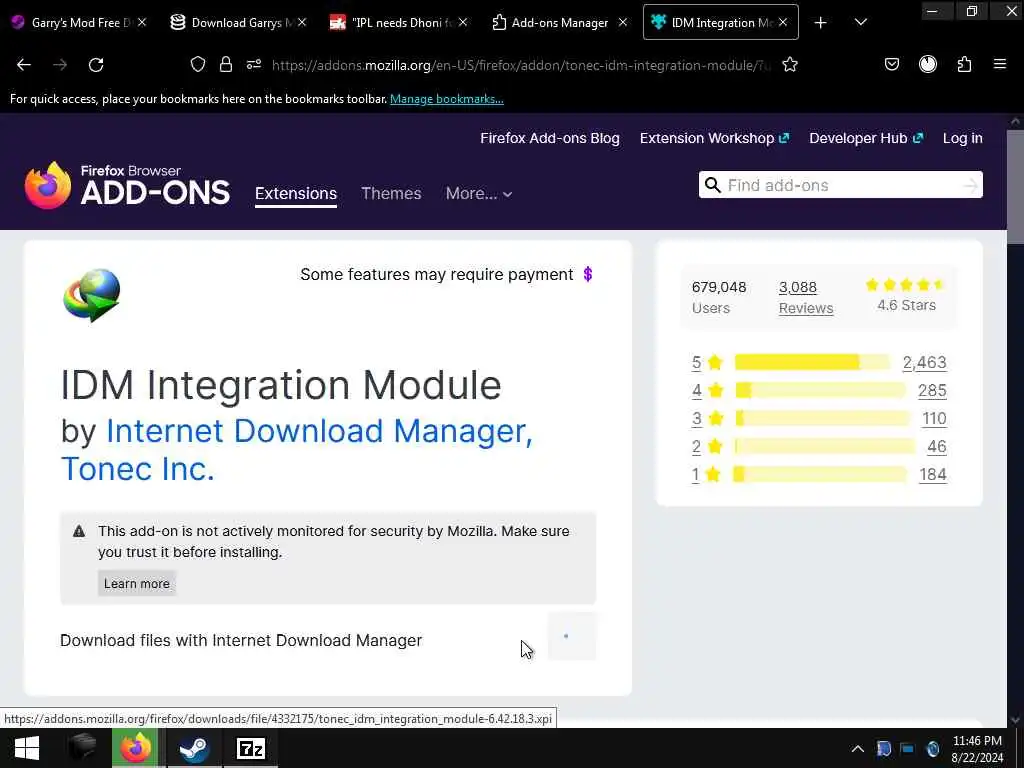Open tracking protection shield icon

click(x=198, y=64)
